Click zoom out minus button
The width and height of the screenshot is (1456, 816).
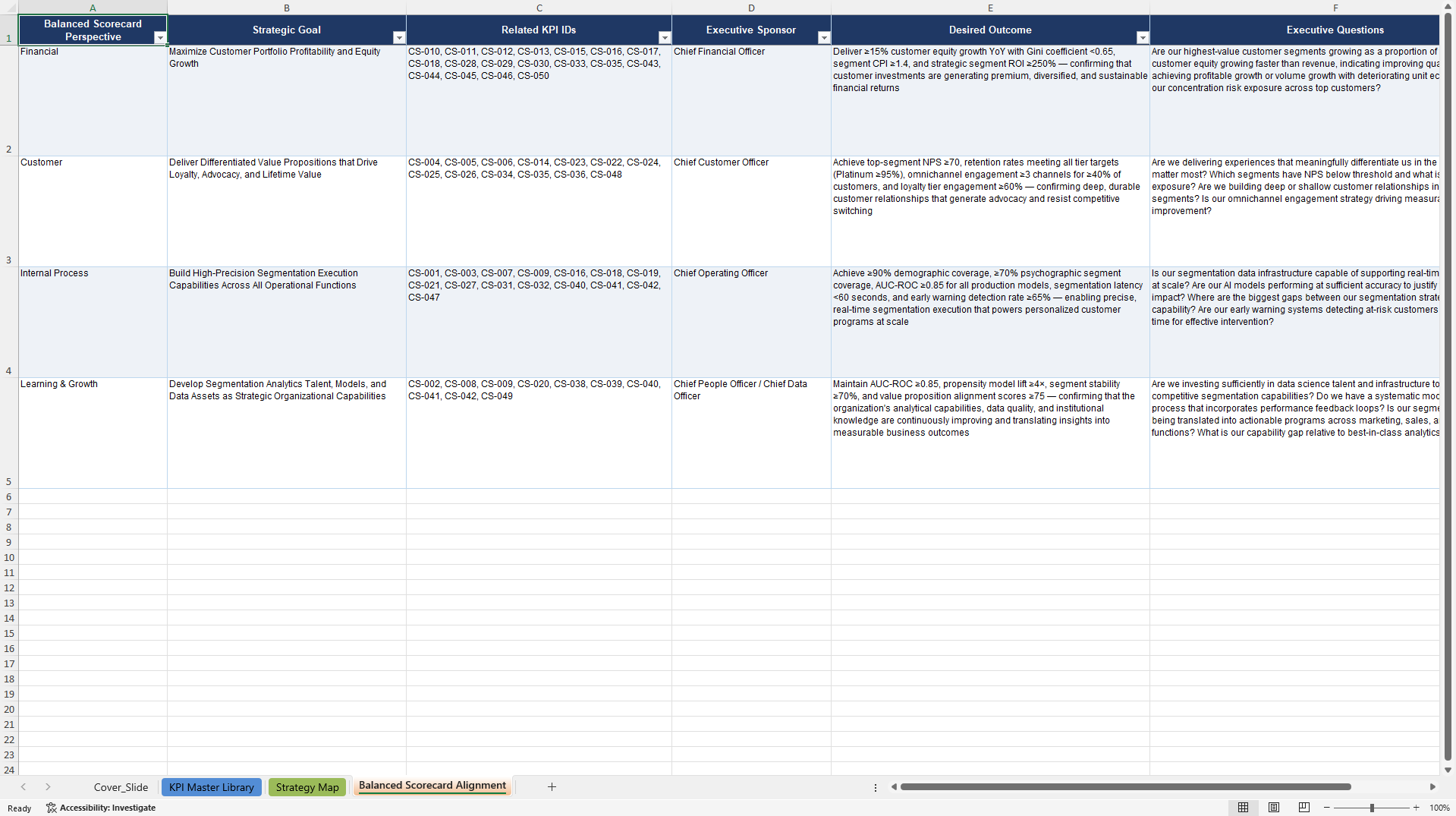click(1327, 808)
